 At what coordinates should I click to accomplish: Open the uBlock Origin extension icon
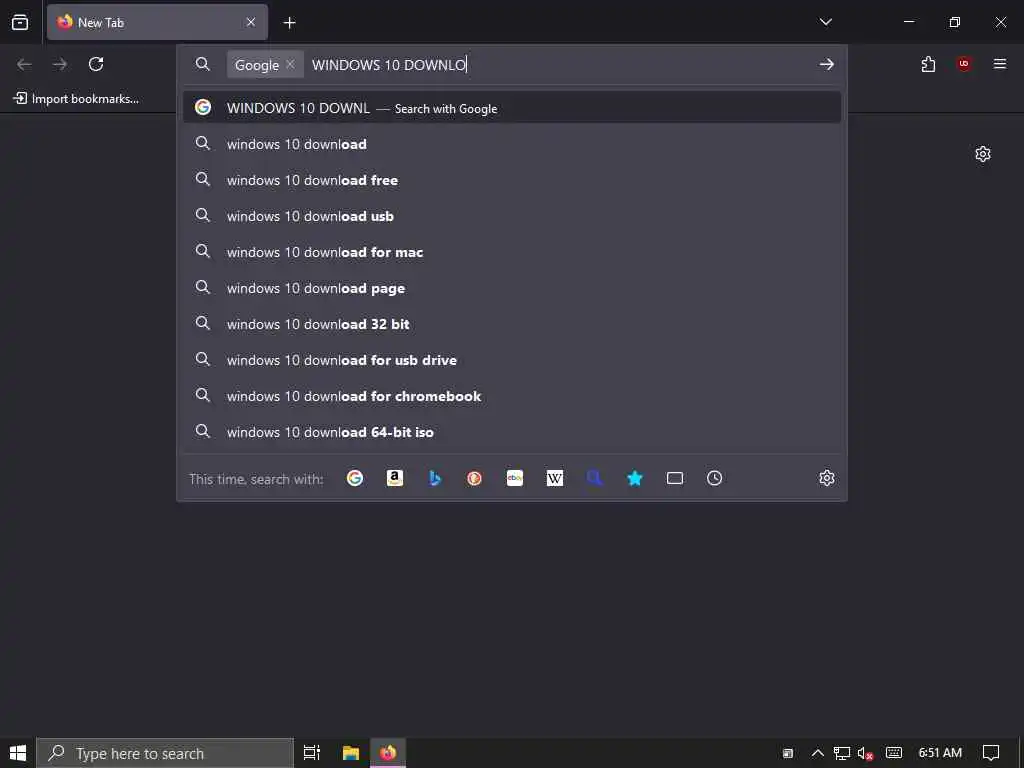click(x=964, y=64)
